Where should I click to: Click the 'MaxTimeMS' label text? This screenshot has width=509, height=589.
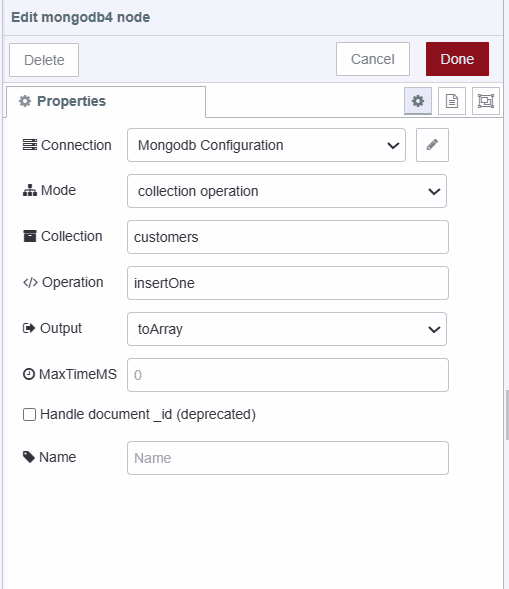(78, 374)
